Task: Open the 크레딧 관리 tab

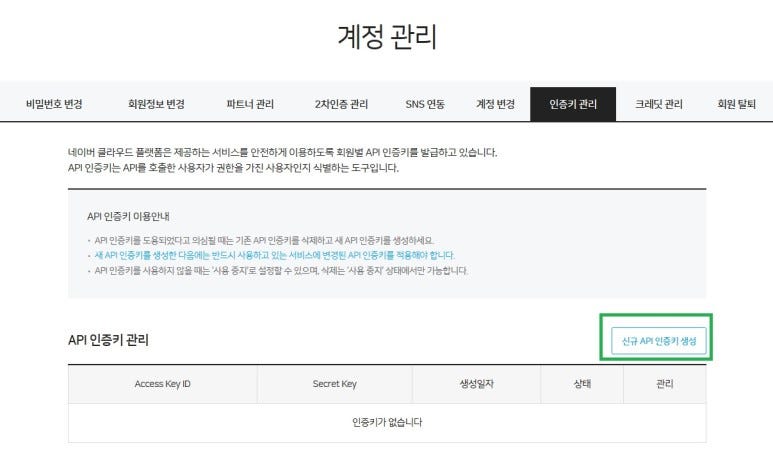Action: click(659, 104)
